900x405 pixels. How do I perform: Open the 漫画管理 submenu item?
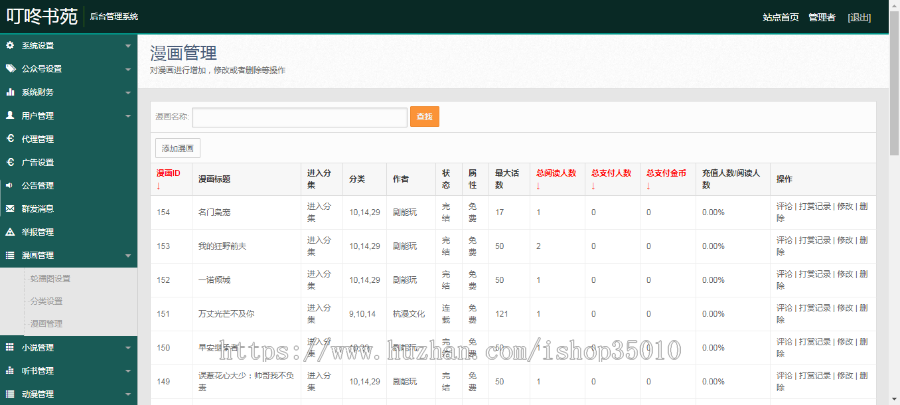coord(46,324)
